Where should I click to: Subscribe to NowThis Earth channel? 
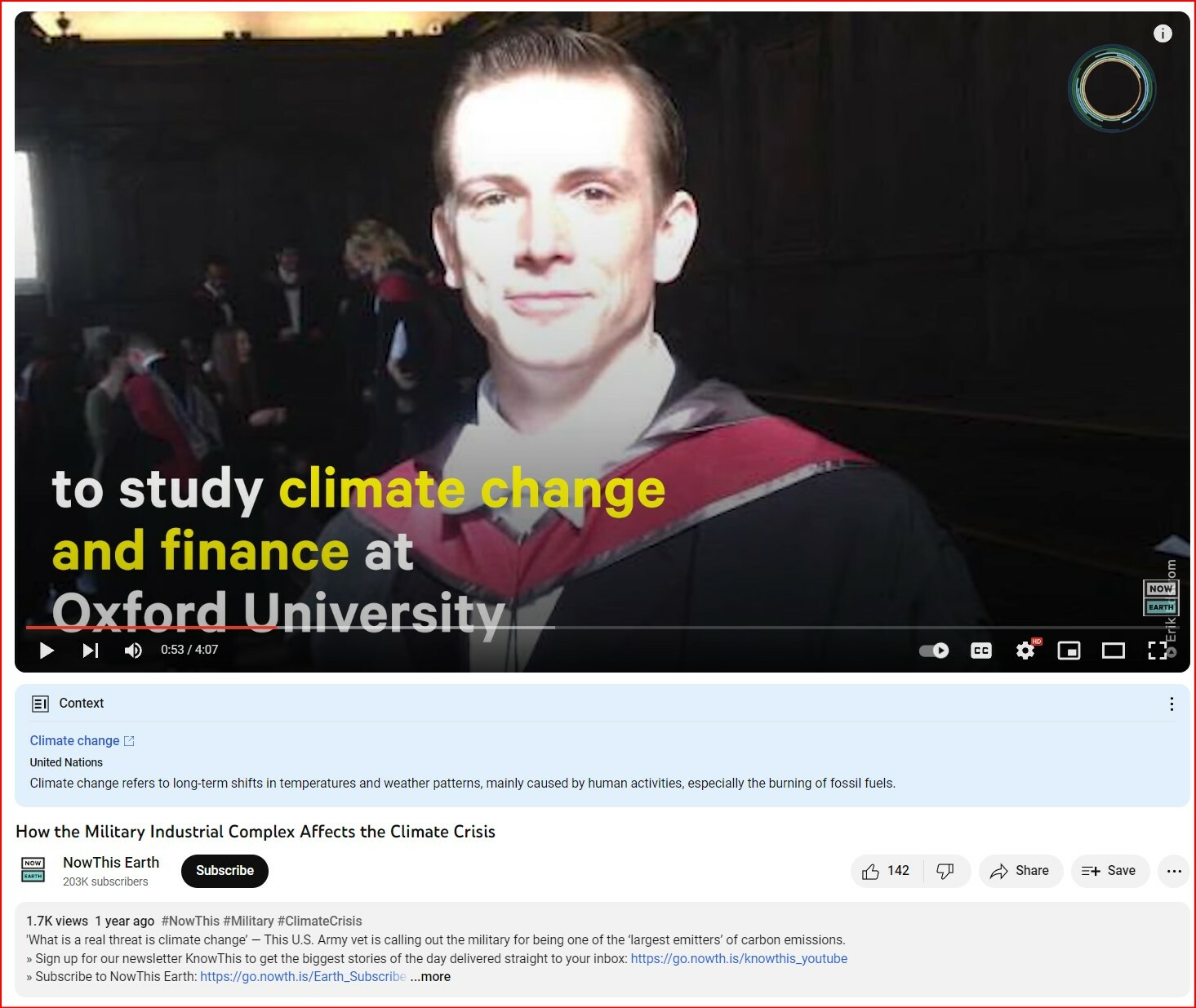225,871
